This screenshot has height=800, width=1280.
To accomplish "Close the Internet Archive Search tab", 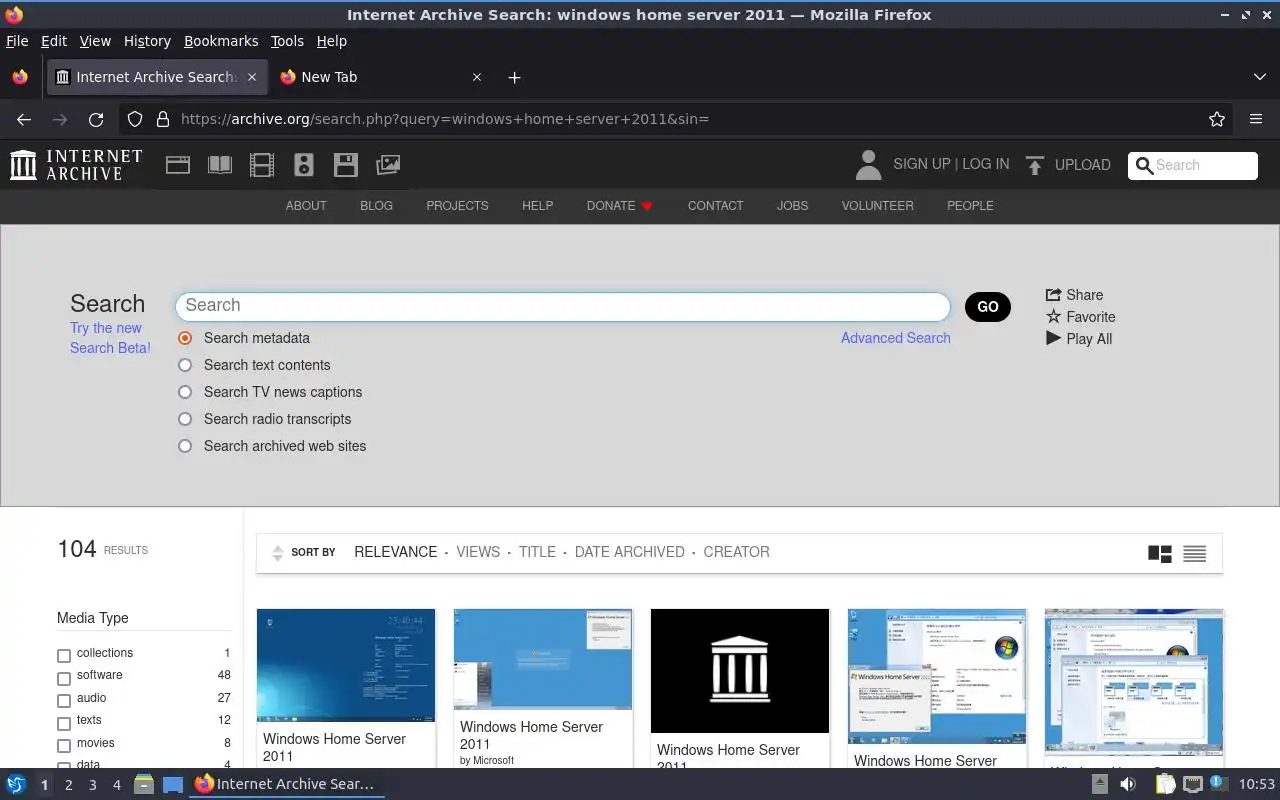I will point(252,77).
